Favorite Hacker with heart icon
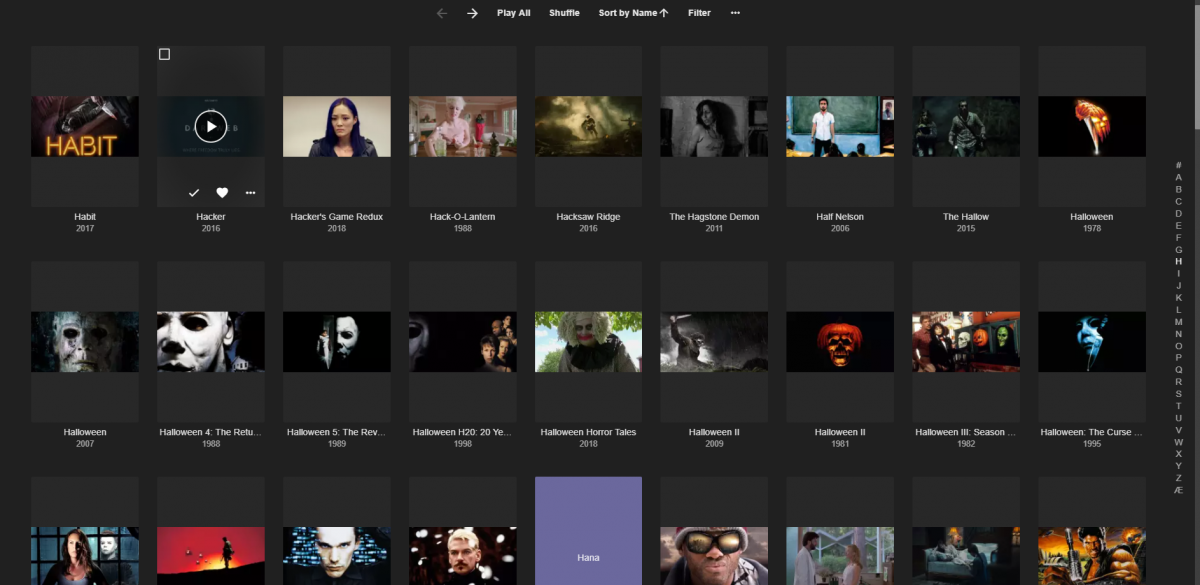Viewport: 1200px width, 585px height. point(222,192)
